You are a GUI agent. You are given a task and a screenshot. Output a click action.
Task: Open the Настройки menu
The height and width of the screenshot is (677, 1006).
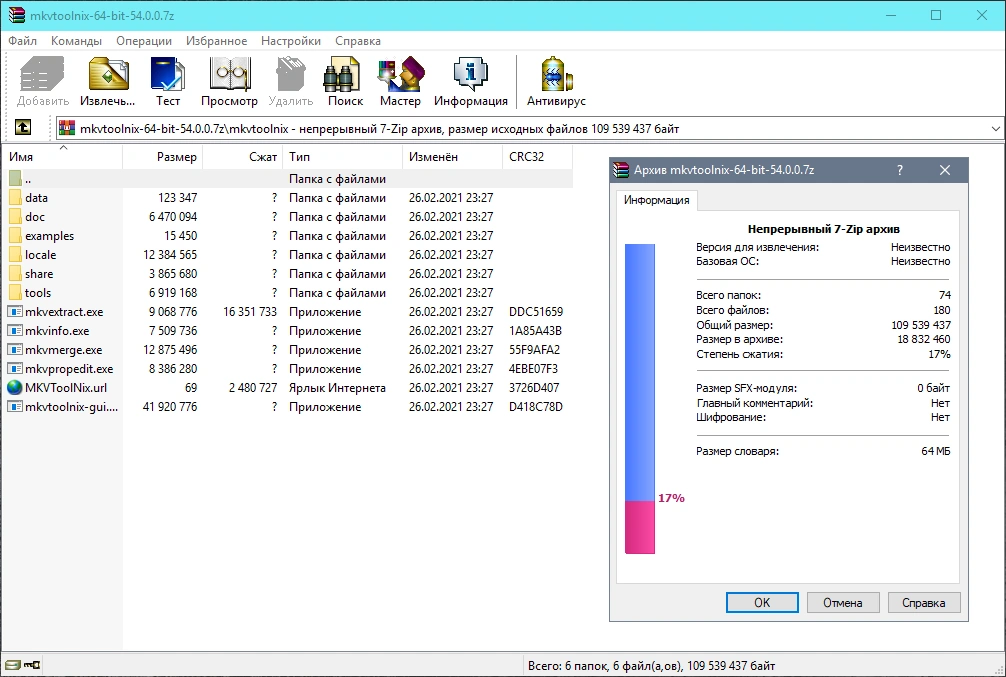[x=291, y=40]
